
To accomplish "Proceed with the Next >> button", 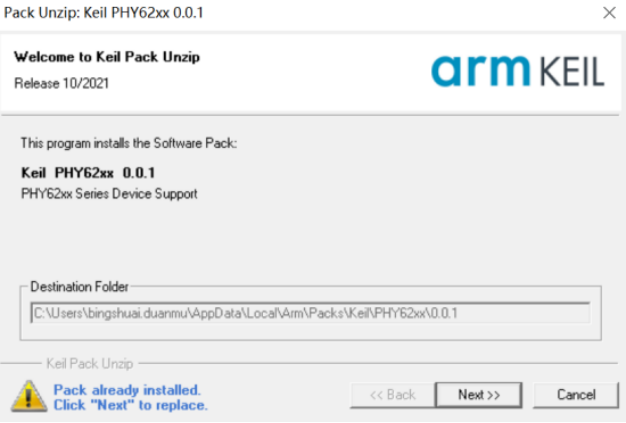I will click(x=479, y=395).
